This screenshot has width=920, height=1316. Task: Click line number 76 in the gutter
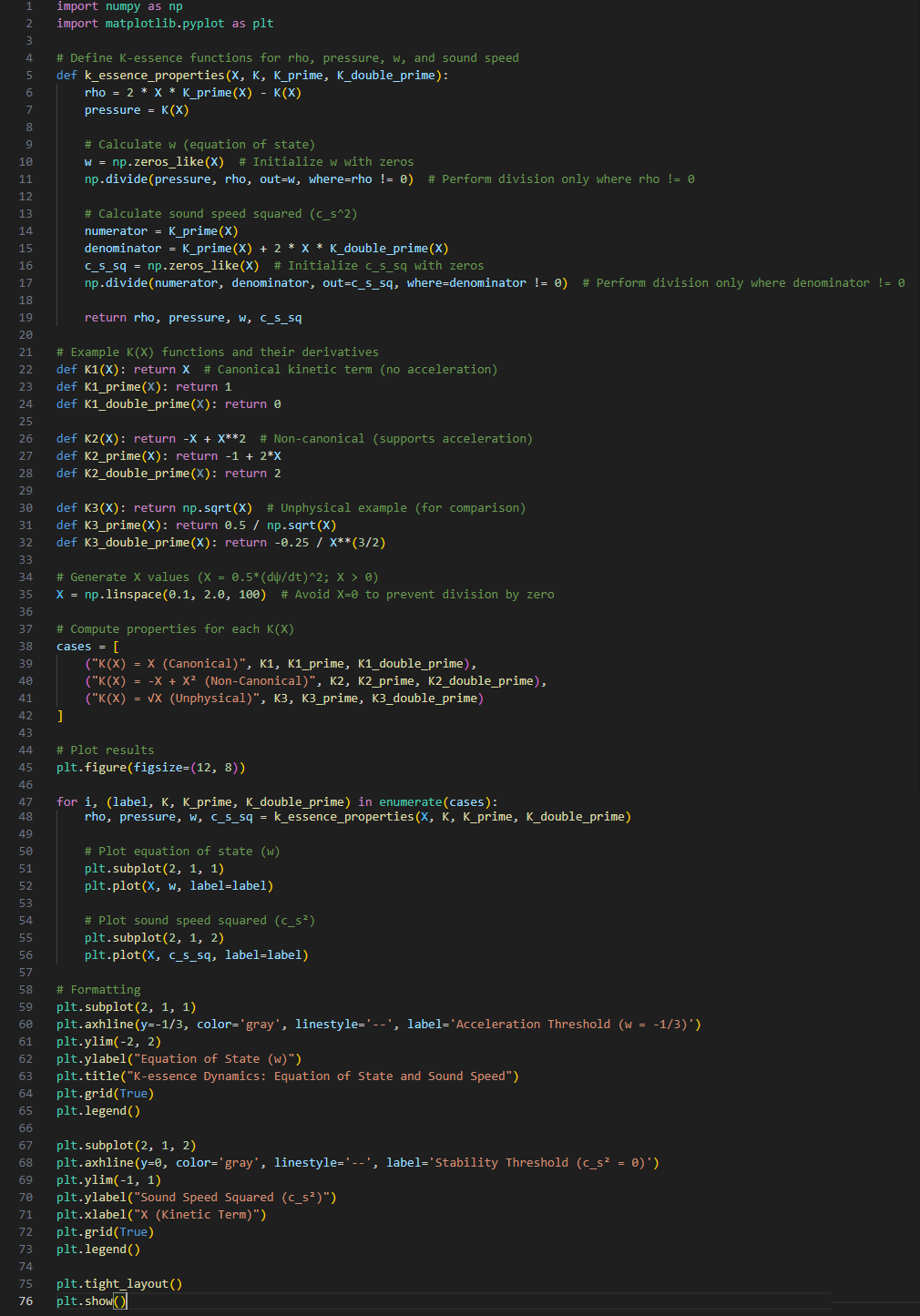coord(26,1301)
